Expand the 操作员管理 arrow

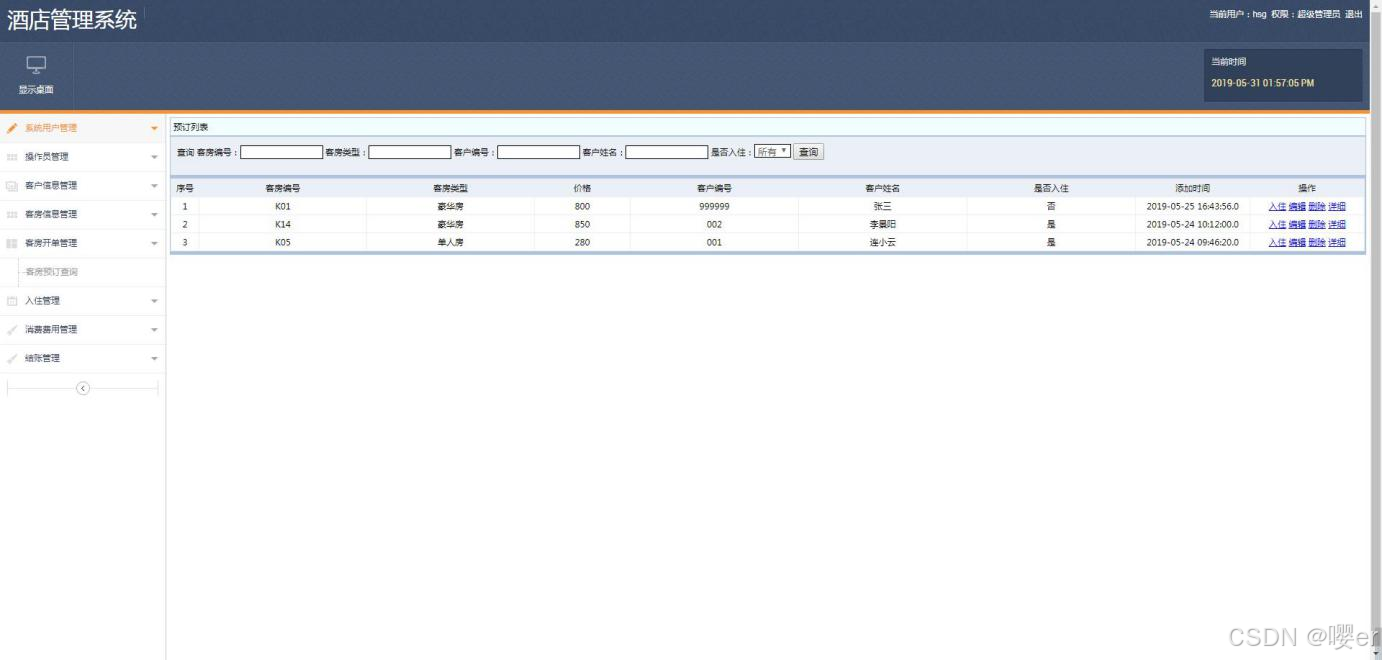(x=154, y=158)
